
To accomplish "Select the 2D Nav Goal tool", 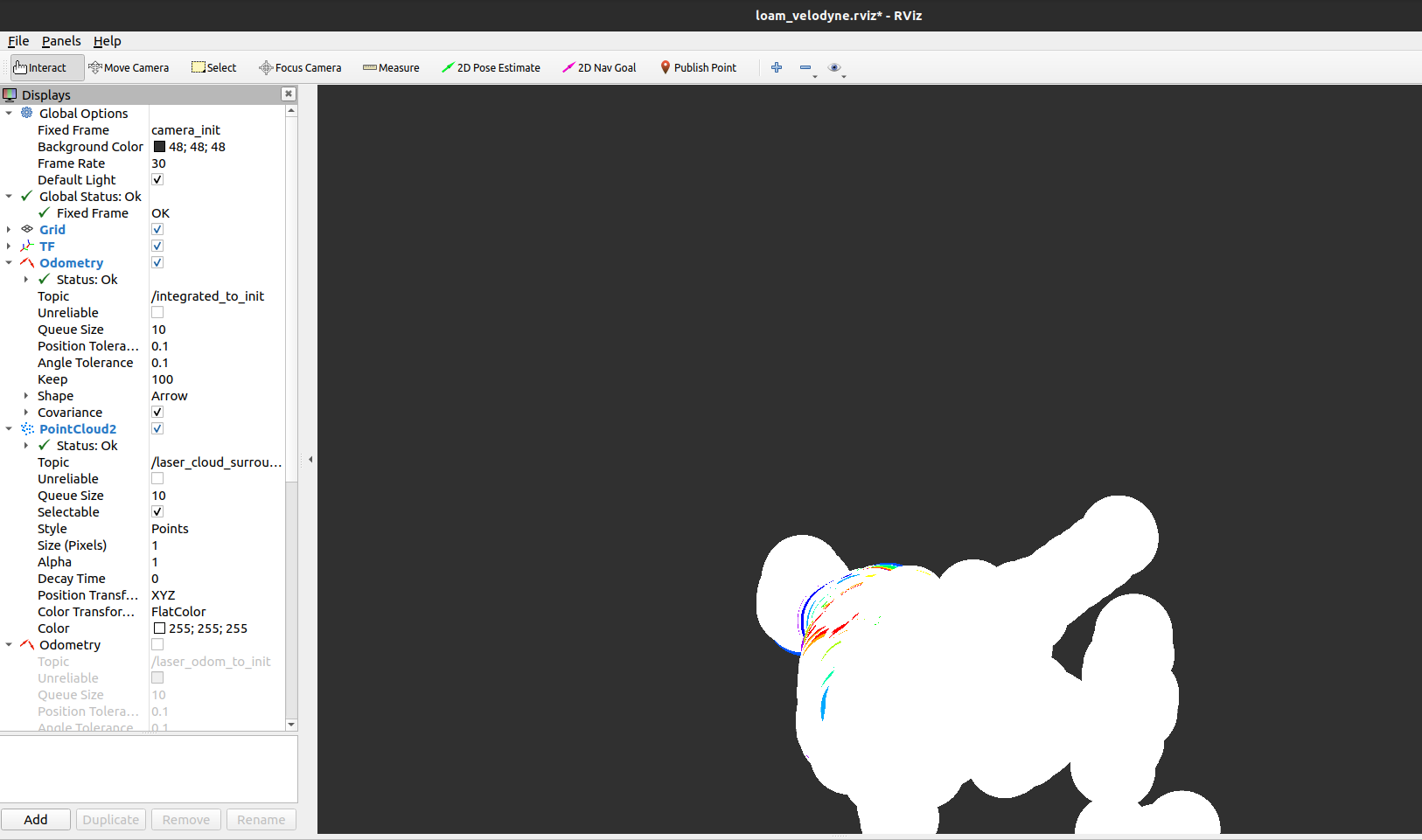I will (599, 67).
